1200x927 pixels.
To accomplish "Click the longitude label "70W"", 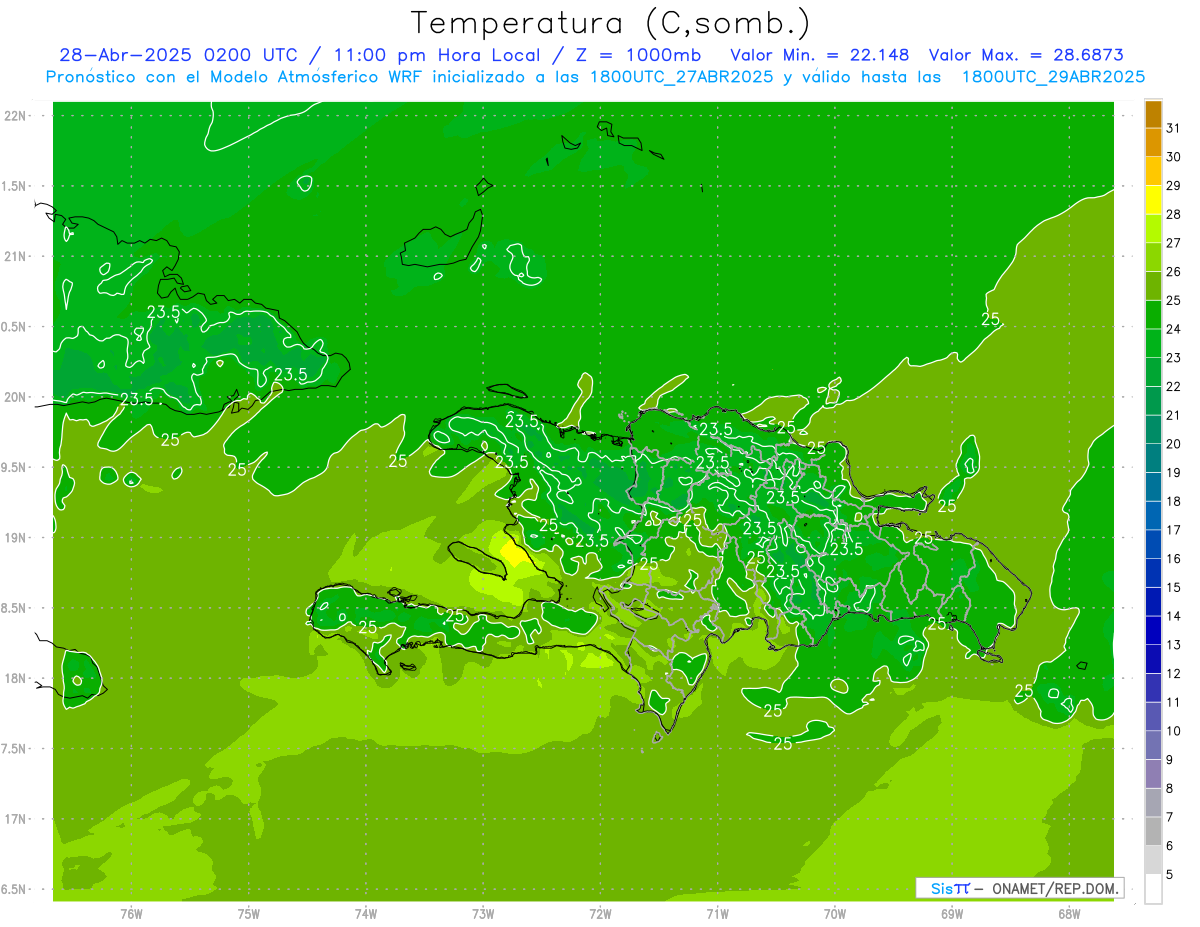I will point(835,913).
